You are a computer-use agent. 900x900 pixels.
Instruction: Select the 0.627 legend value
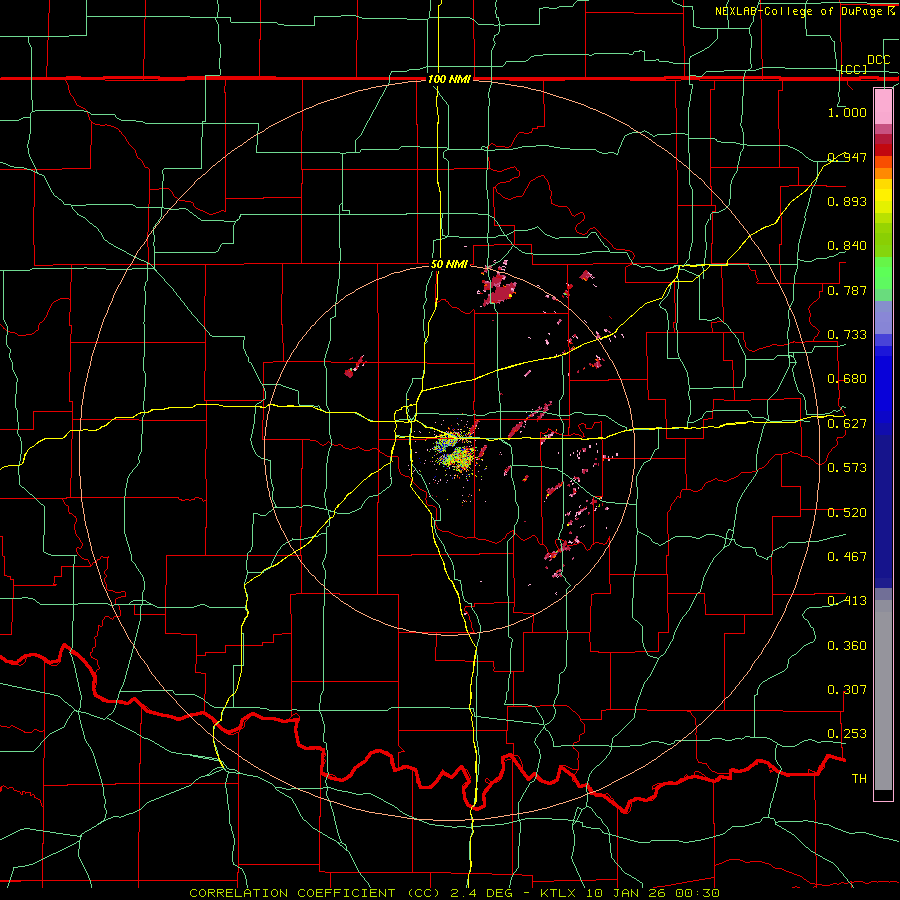pos(847,424)
